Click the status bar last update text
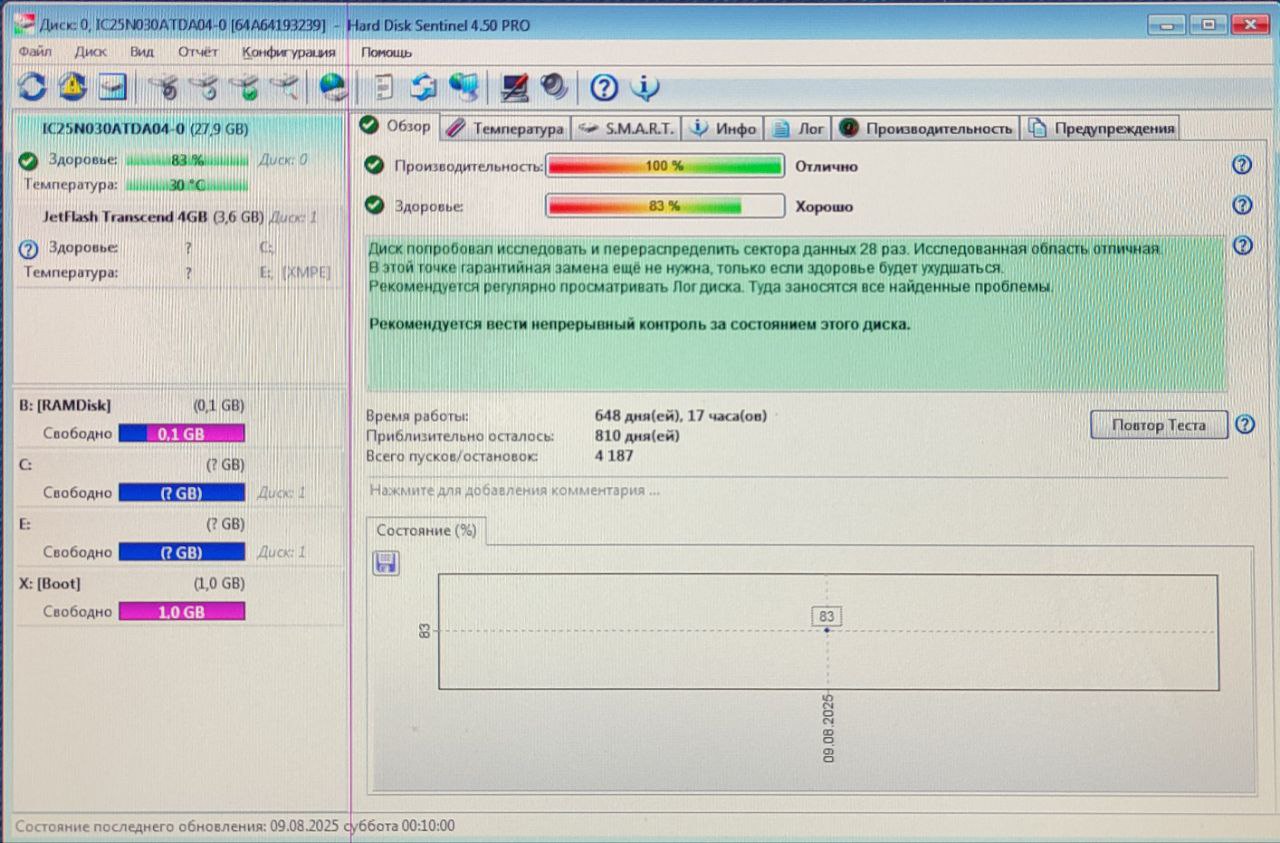This screenshot has height=843, width=1280. click(235, 826)
